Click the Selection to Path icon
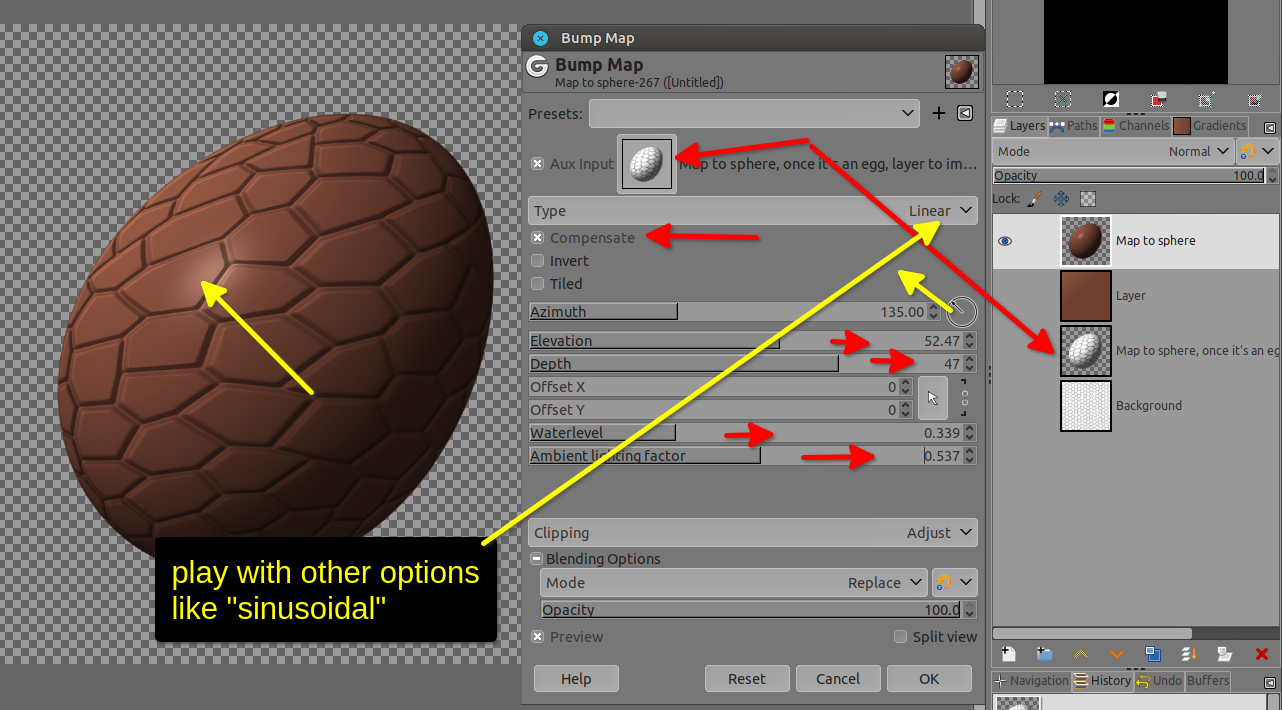Image resolution: width=1282 pixels, height=710 pixels. point(1207,99)
